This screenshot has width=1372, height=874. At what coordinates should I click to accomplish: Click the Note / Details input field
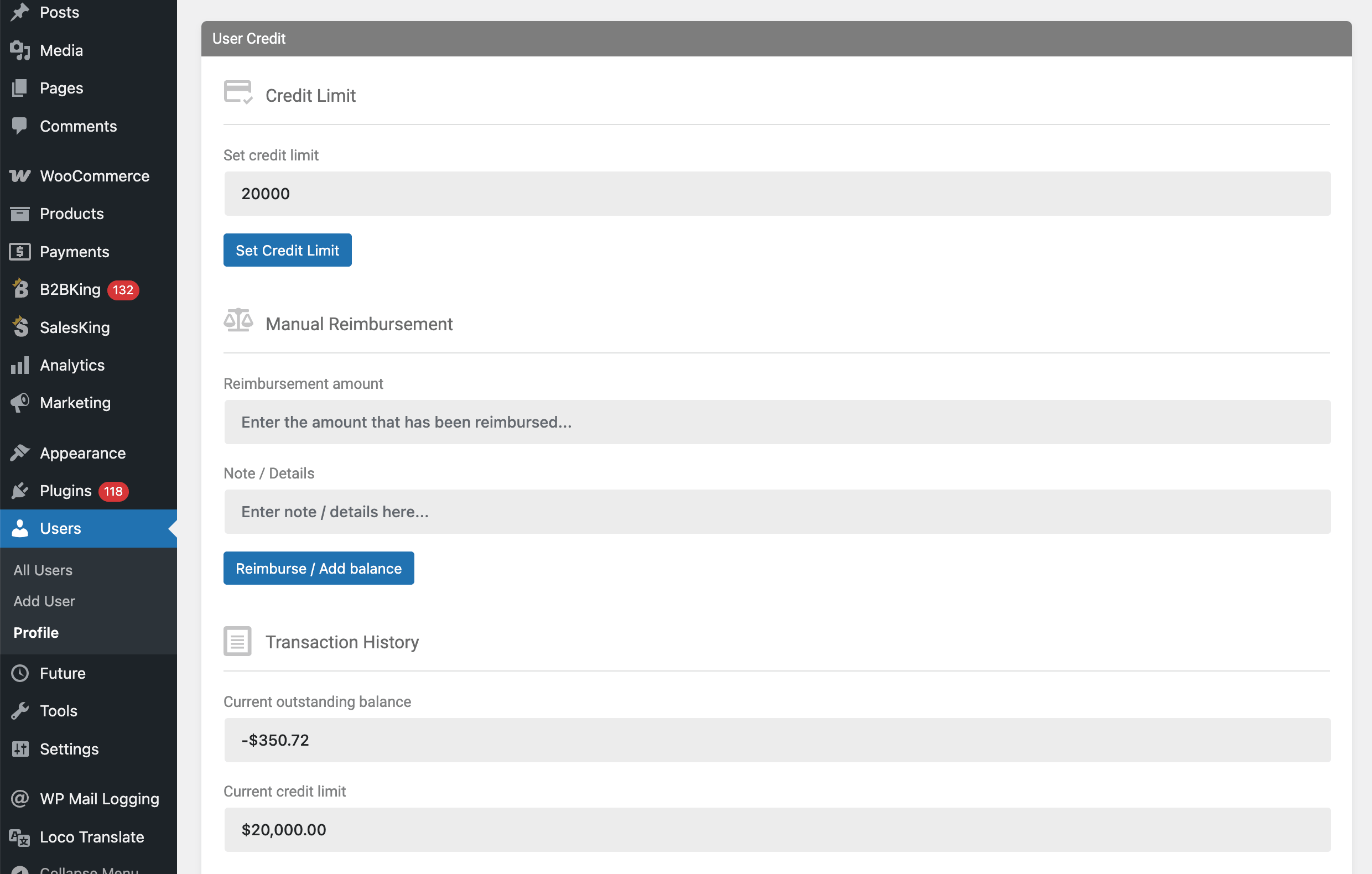pyautogui.click(x=777, y=512)
